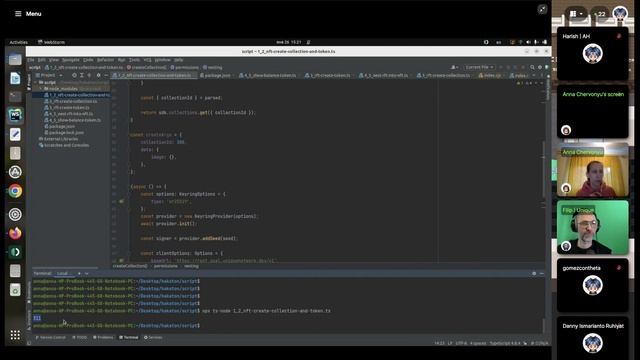Launch Google Chrome from the dock

click(x=15, y=191)
